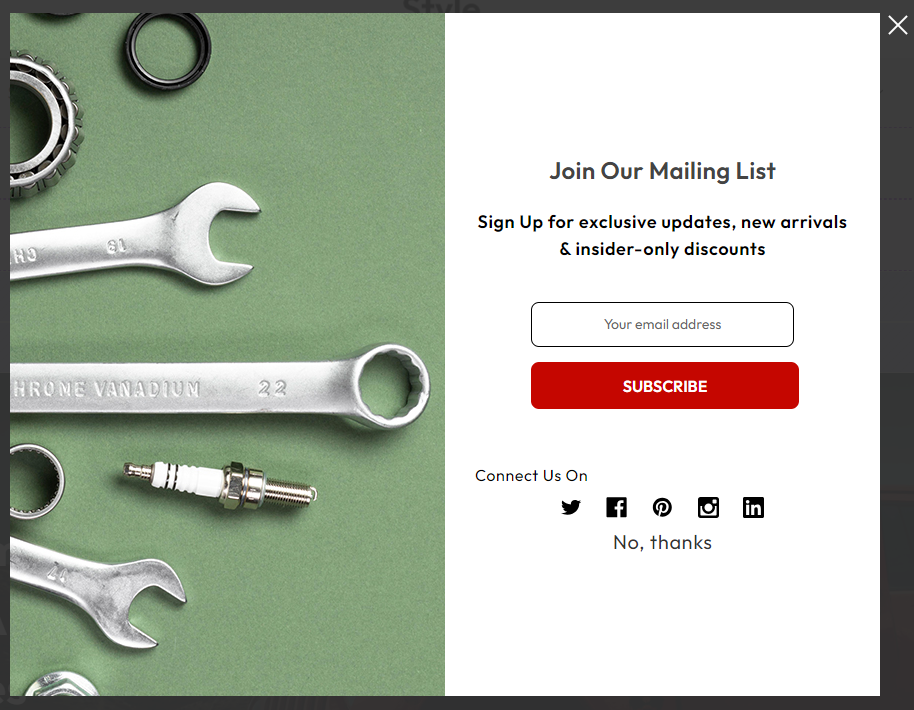
Task: Select the spark plug in the image
Action: pos(220,483)
